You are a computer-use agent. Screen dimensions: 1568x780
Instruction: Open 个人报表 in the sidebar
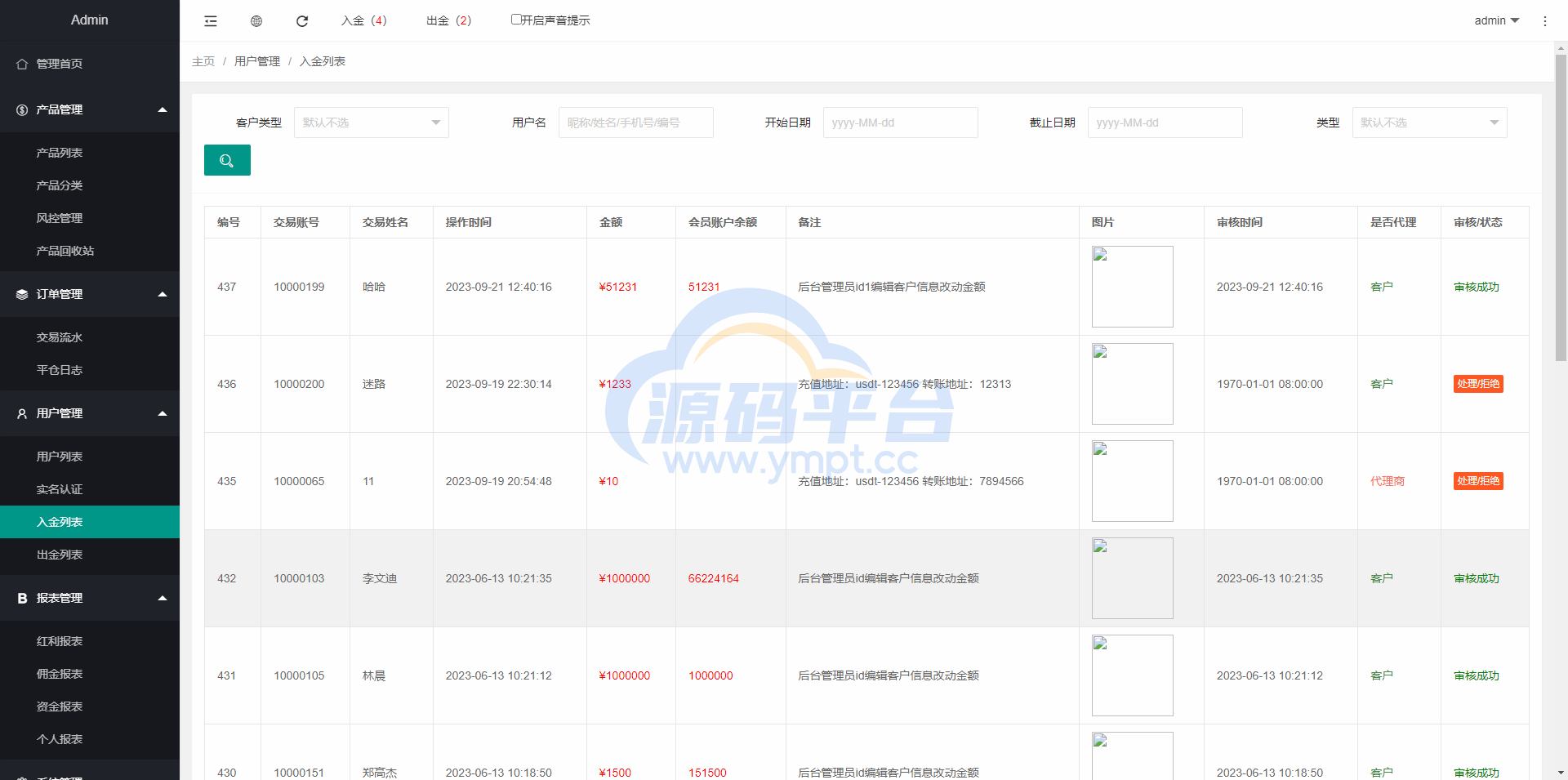[90, 739]
